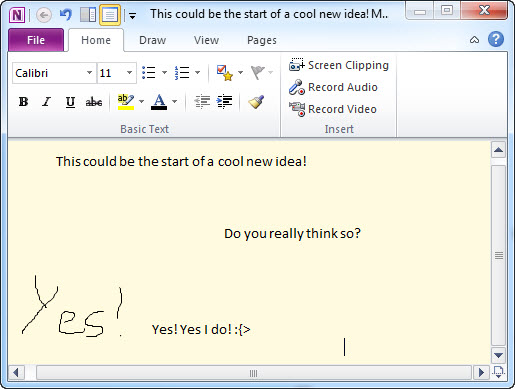The image size is (515, 389).
Task: Apply bullet list formatting
Action: 149,72
